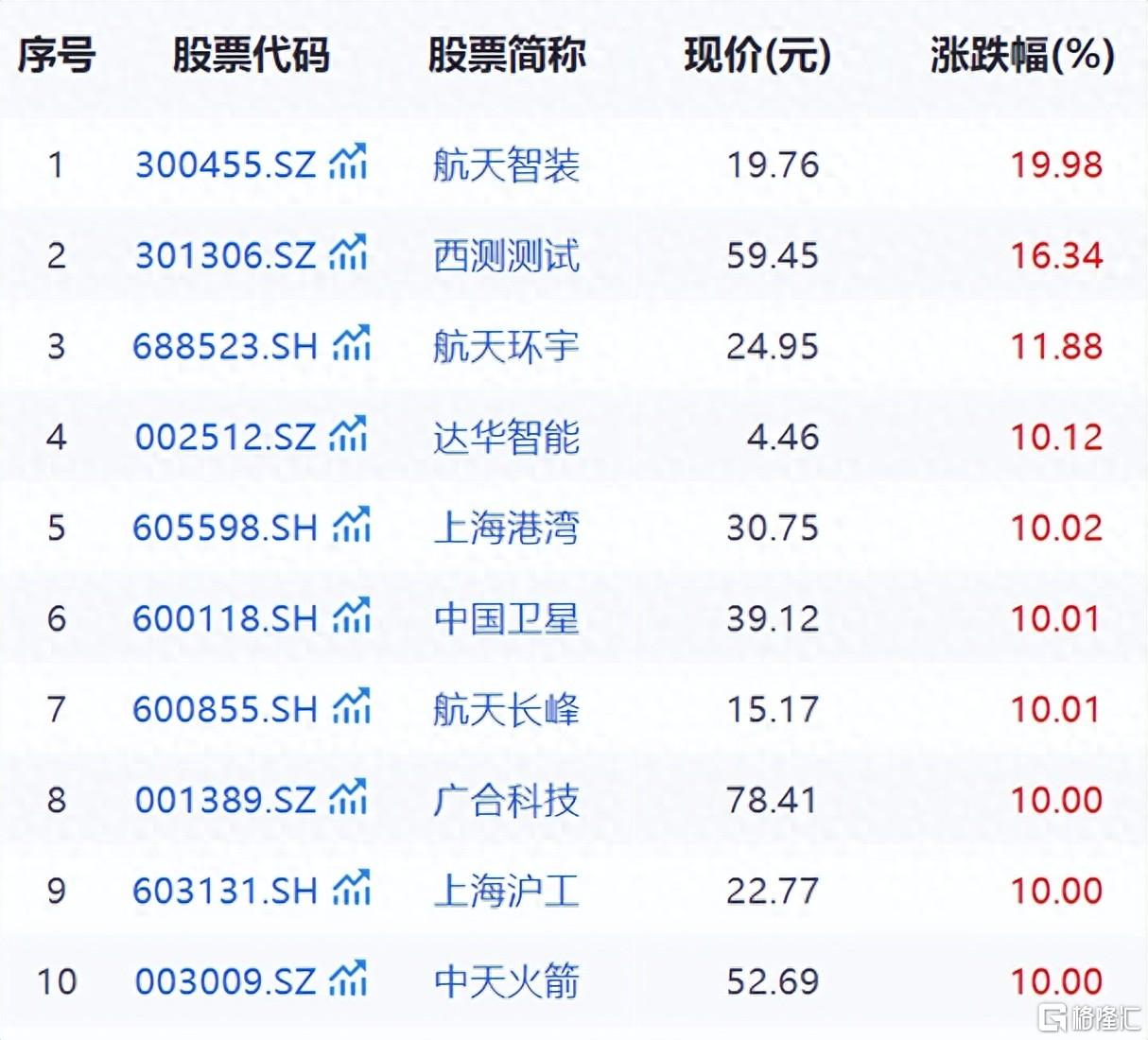The width and height of the screenshot is (1148, 1040).
Task: Click chart icon beside 600855.SH
Action: [352, 708]
